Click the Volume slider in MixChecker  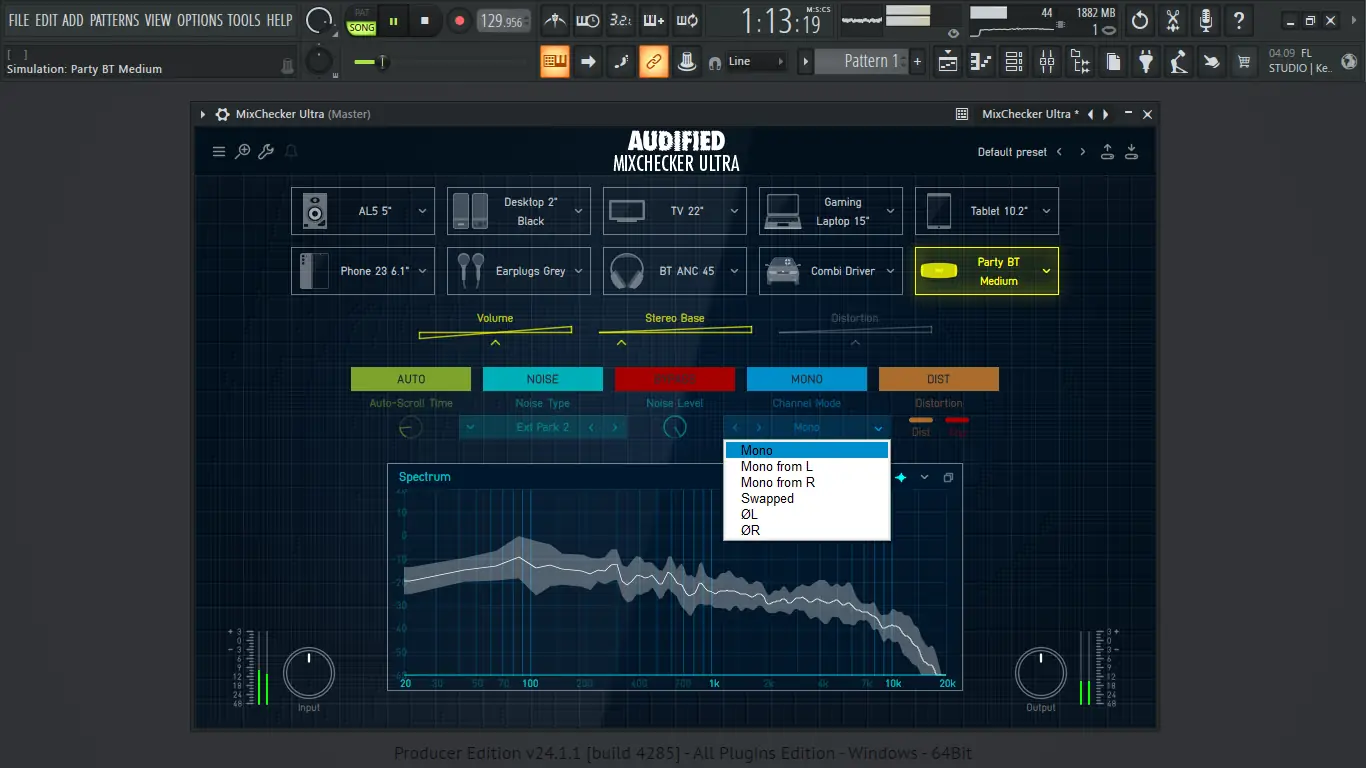[x=495, y=330]
